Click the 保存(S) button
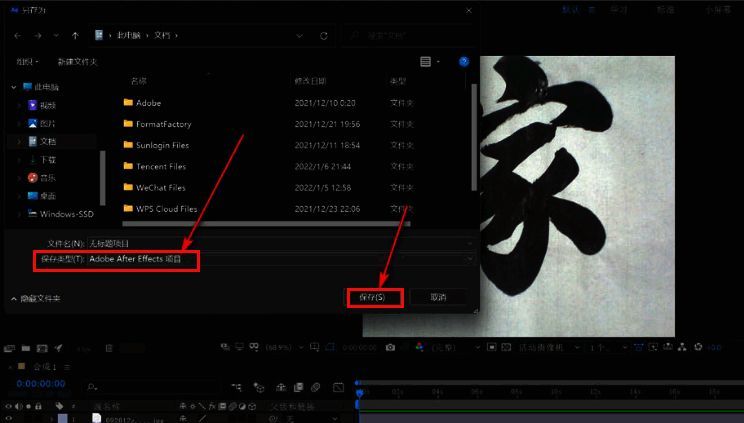This screenshot has height=423, width=744. [x=375, y=298]
